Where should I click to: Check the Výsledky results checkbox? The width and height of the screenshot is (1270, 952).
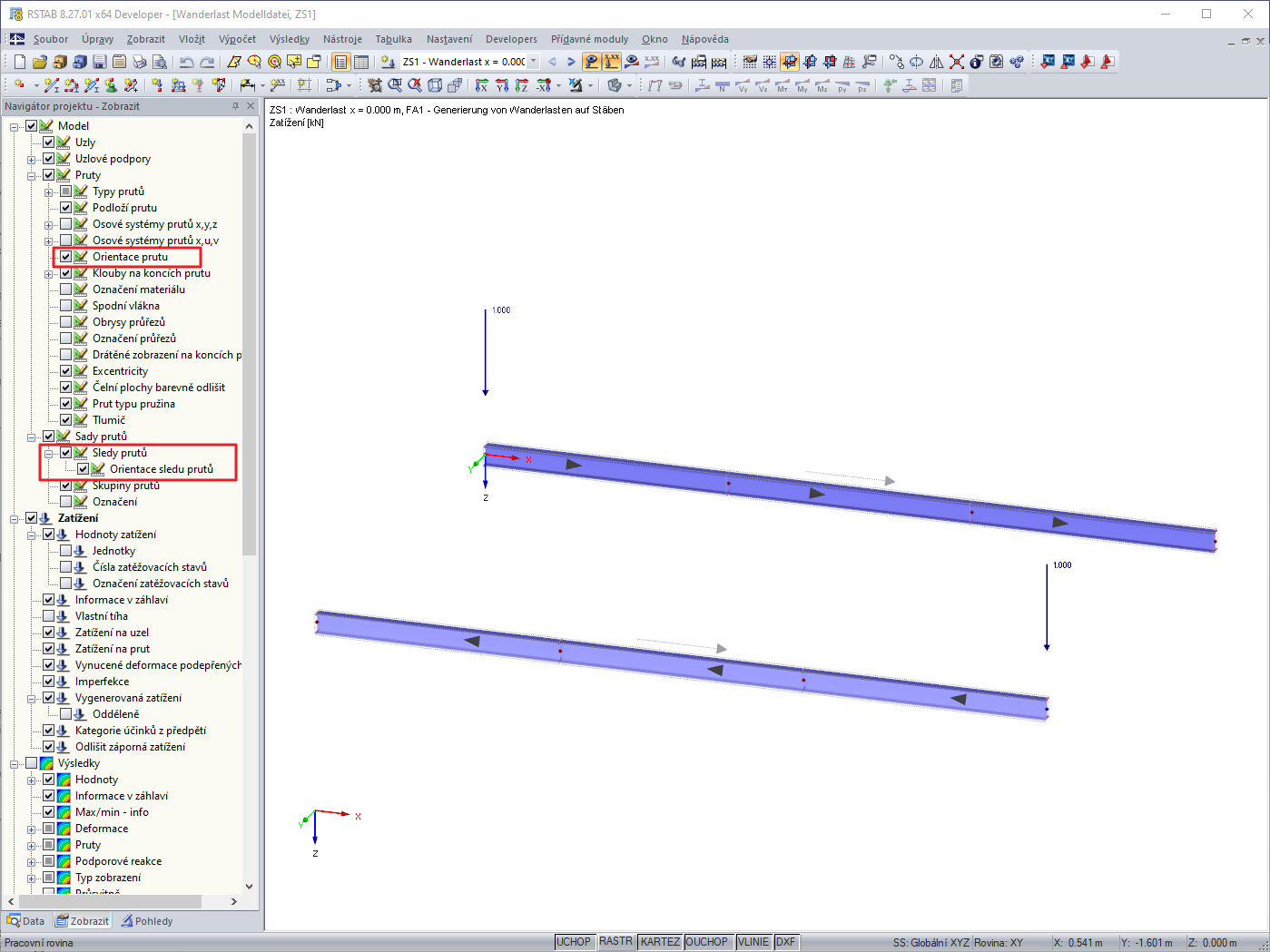coord(32,763)
